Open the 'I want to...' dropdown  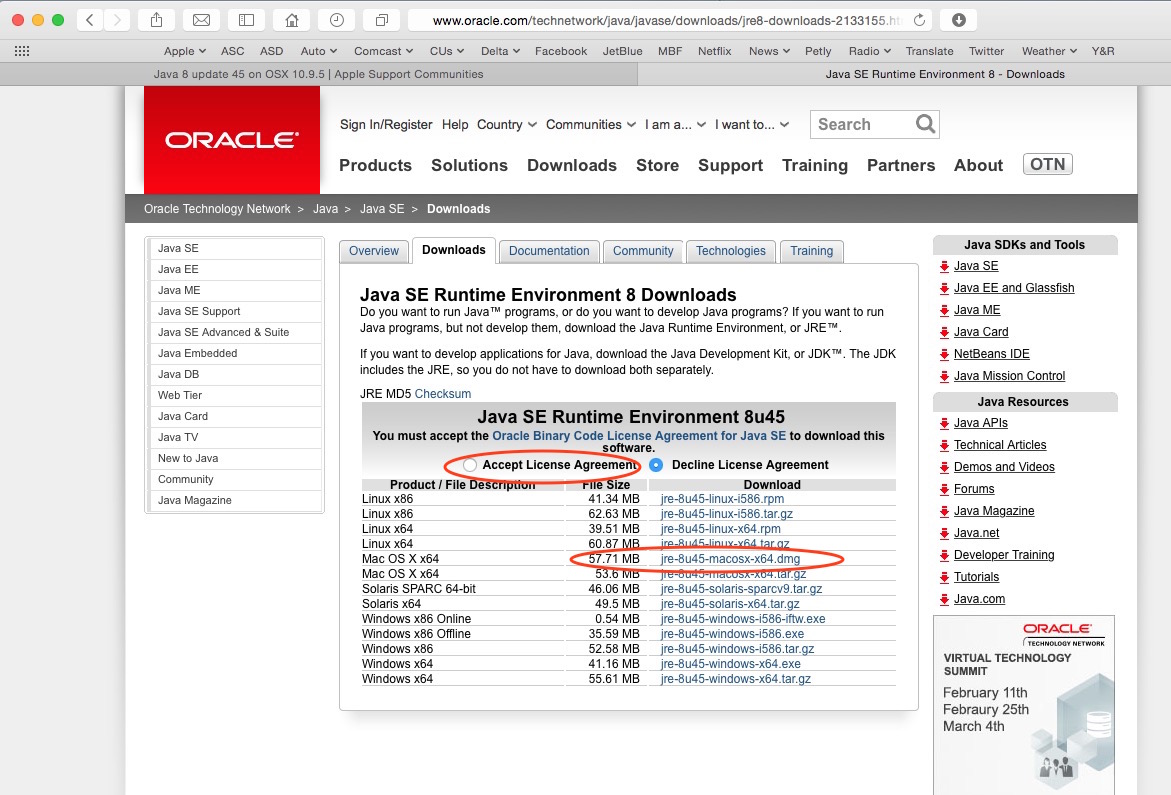tap(752, 125)
